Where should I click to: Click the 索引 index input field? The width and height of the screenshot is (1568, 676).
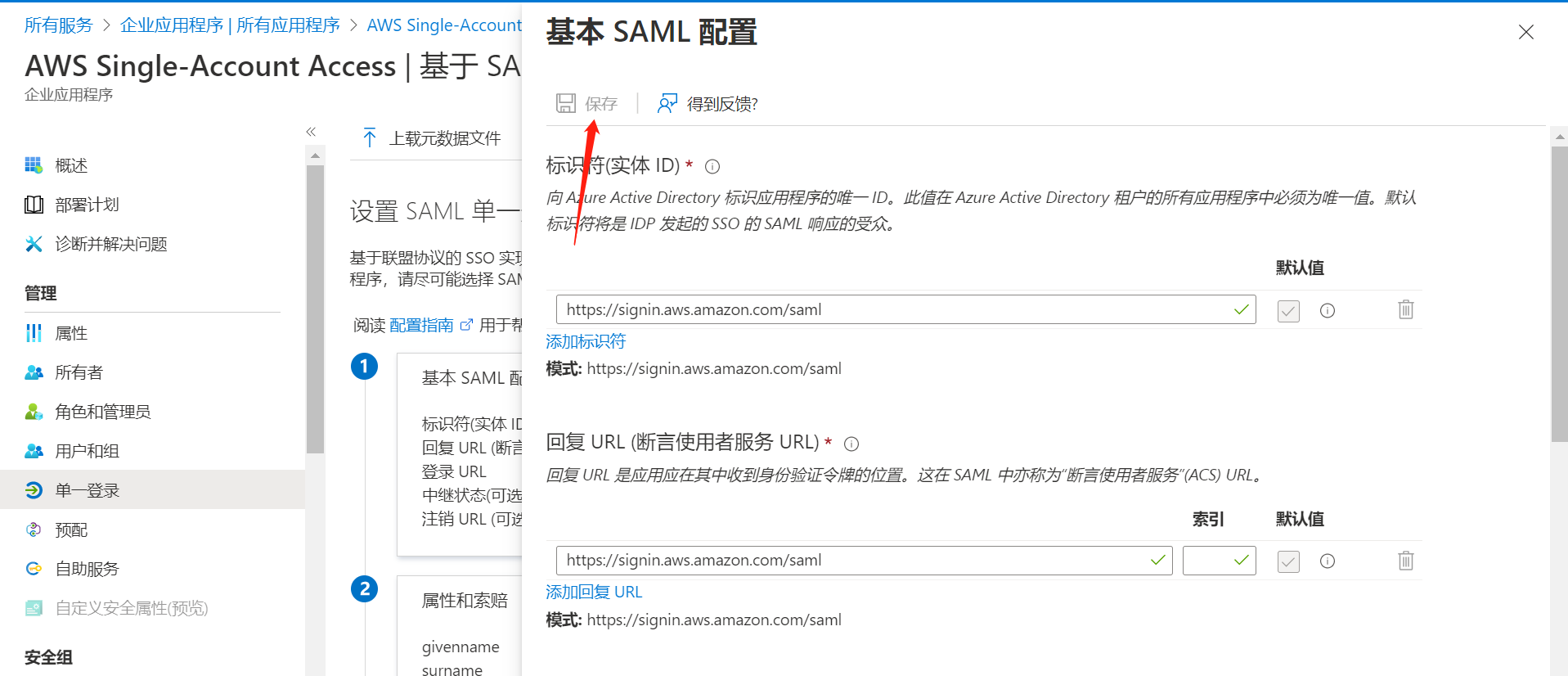click(x=1219, y=561)
